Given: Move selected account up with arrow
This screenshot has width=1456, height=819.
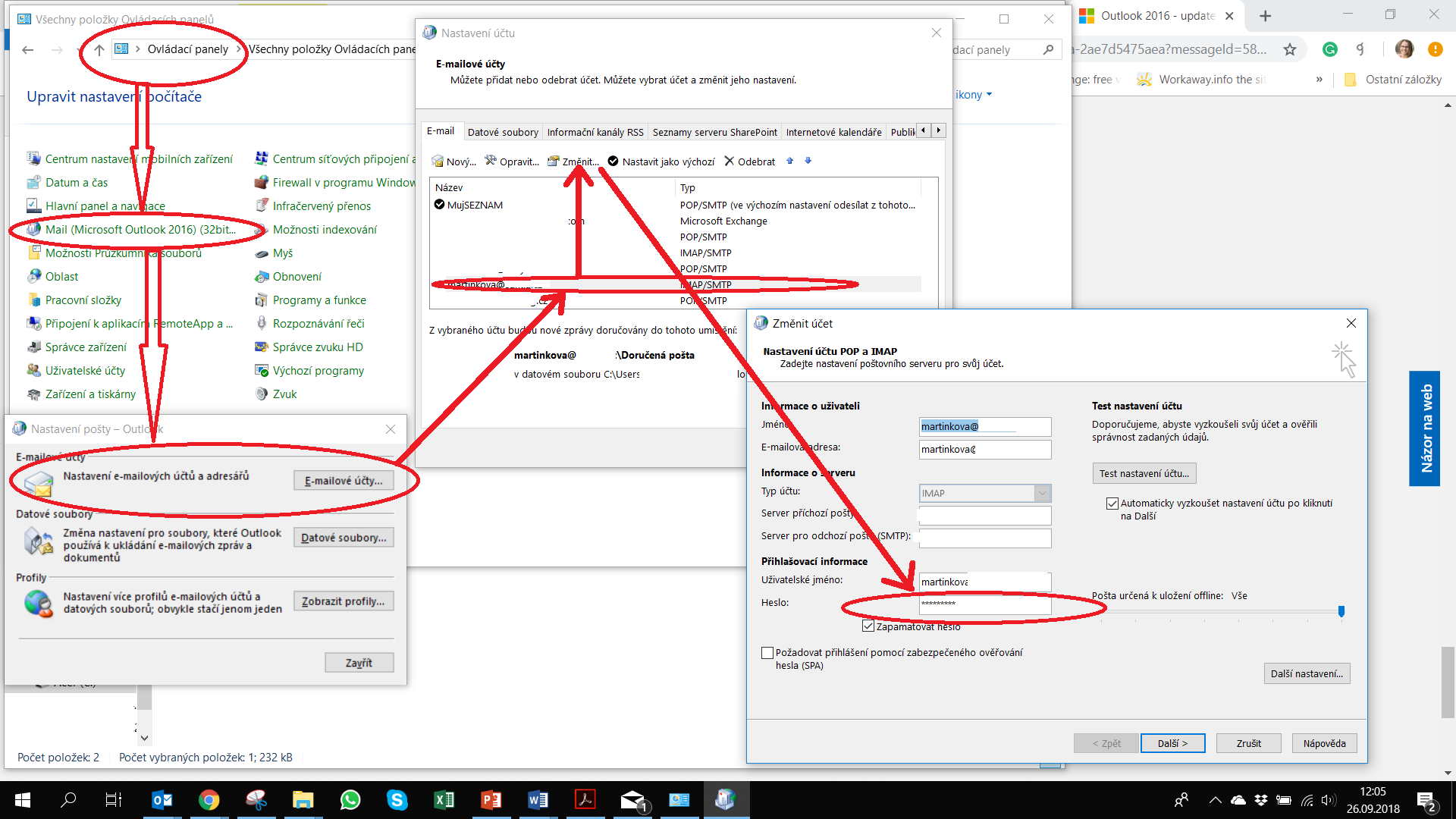Looking at the screenshot, I should tap(789, 161).
